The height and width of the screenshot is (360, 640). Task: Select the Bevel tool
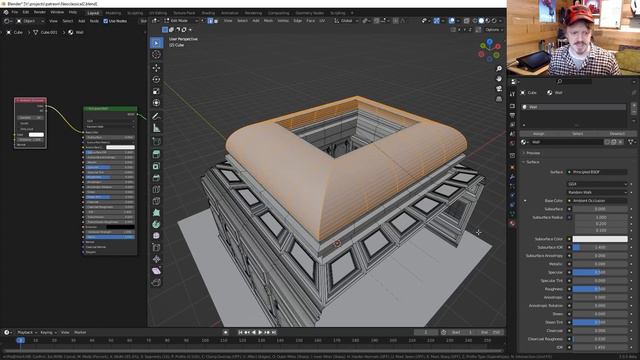156,178
